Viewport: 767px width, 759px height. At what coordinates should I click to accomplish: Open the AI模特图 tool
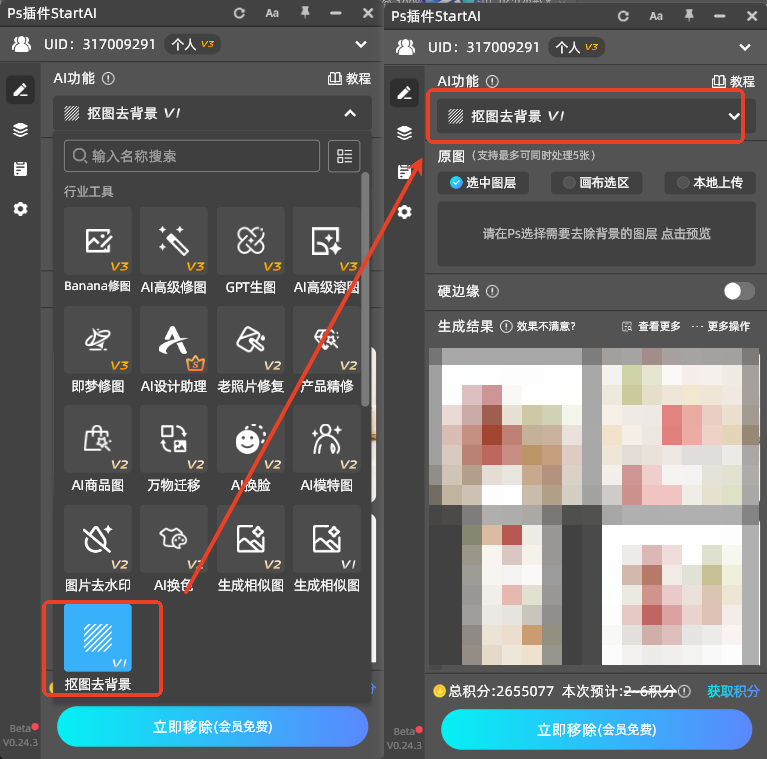click(326, 449)
